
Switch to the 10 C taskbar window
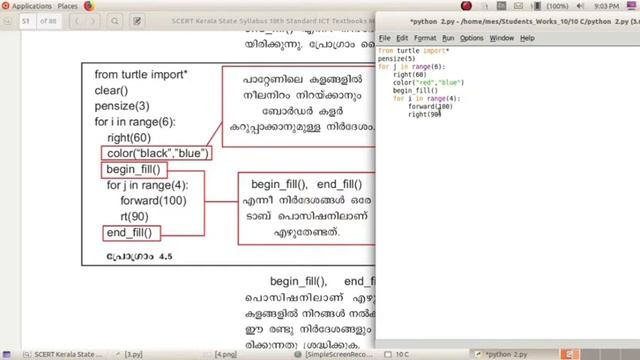click(397, 354)
